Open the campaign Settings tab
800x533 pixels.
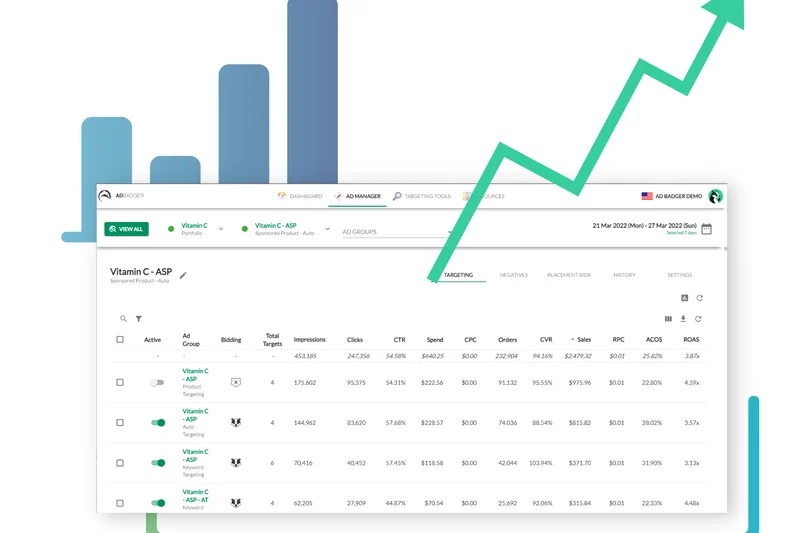point(680,275)
